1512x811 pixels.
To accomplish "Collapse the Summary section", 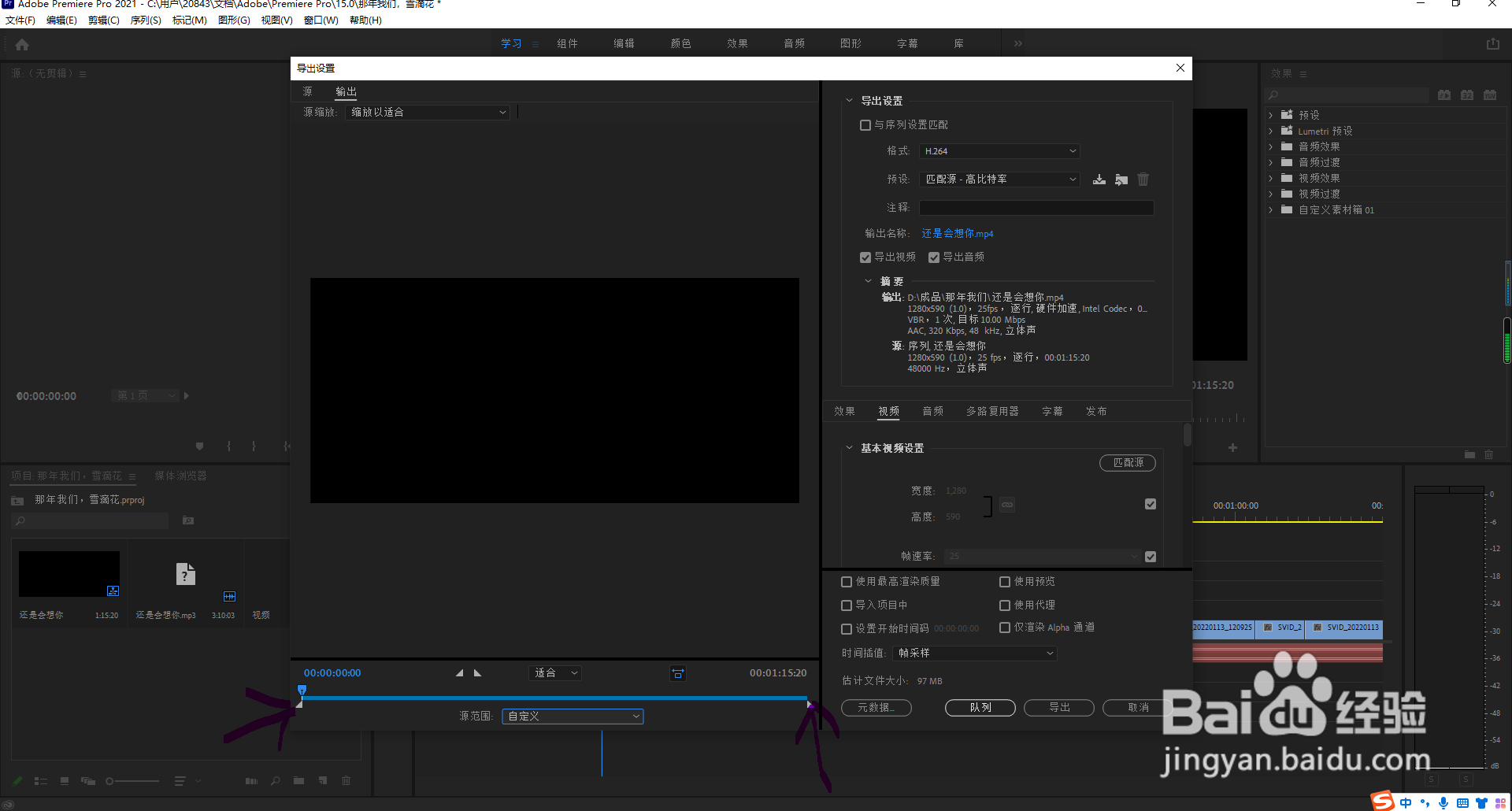I will (x=869, y=281).
